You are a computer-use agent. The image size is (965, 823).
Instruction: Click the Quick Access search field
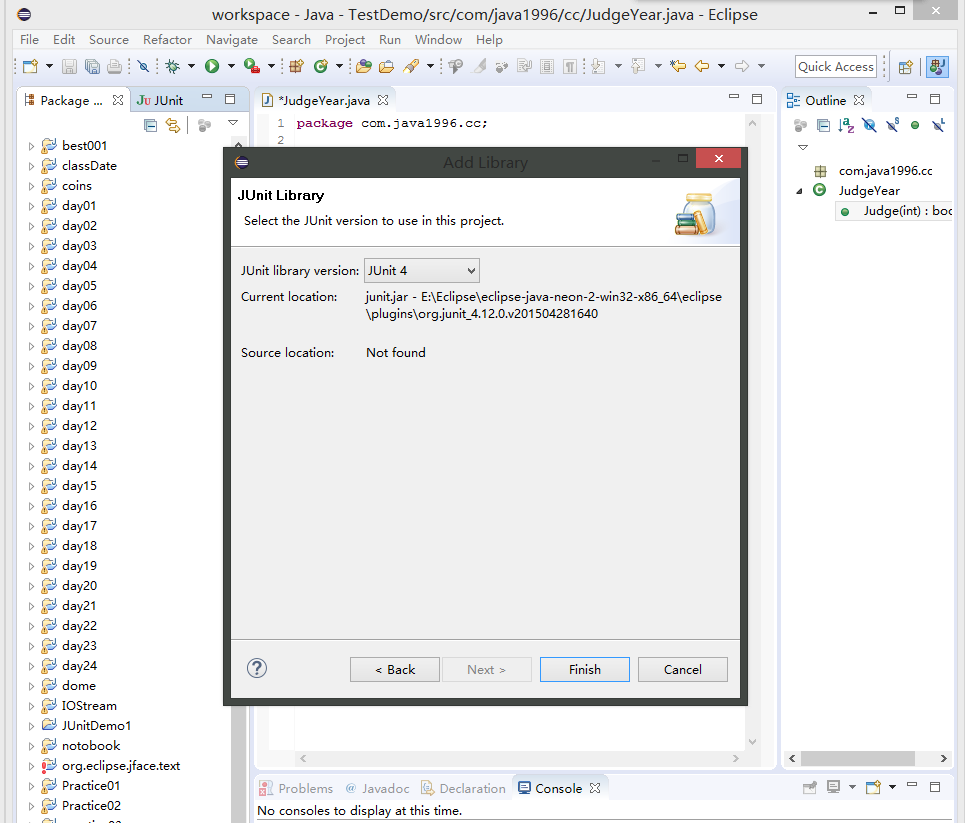tap(836, 67)
